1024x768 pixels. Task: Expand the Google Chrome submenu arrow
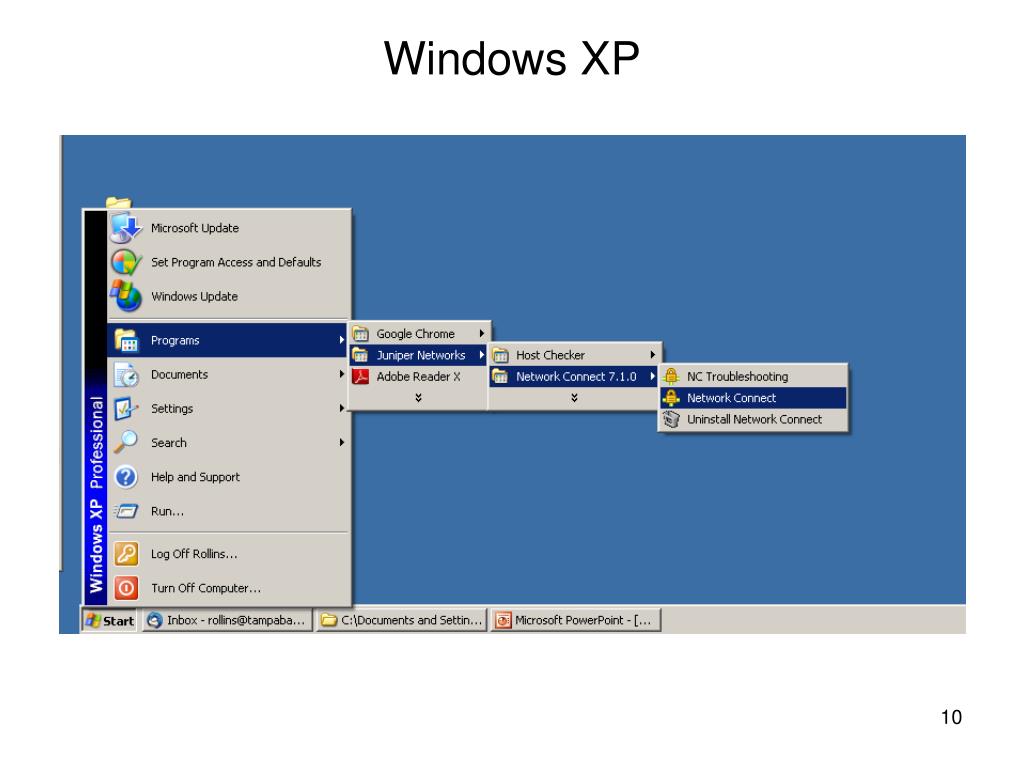482,334
